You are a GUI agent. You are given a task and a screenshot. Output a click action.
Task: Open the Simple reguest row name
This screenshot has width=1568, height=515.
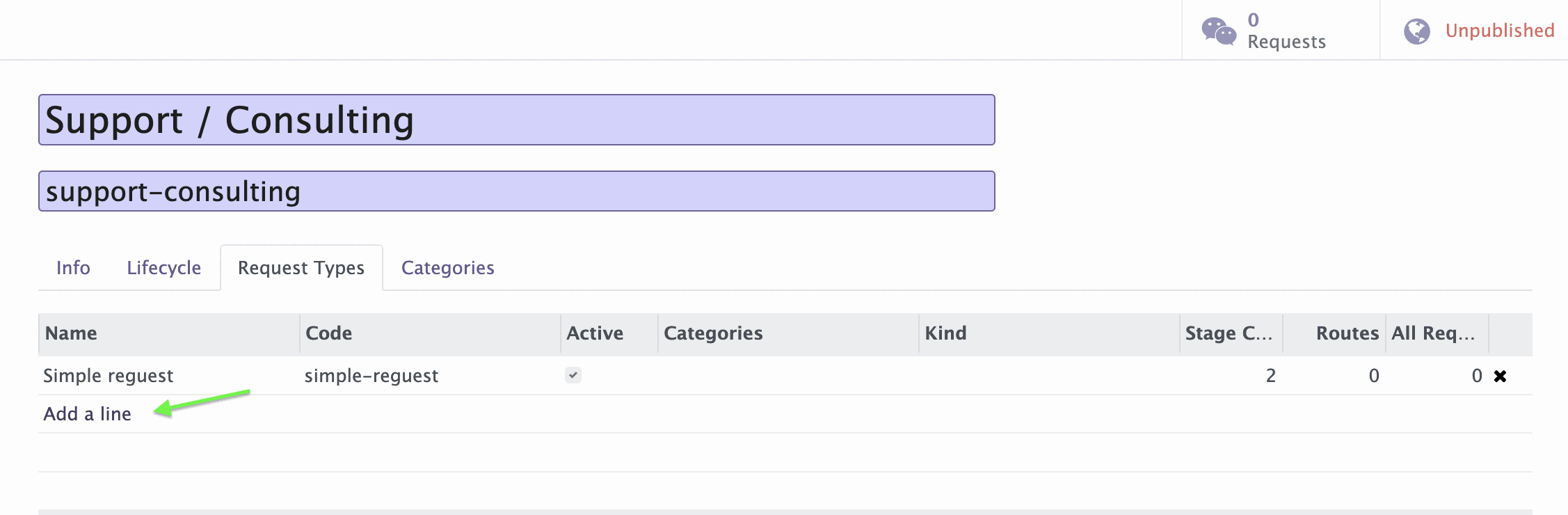tap(108, 376)
